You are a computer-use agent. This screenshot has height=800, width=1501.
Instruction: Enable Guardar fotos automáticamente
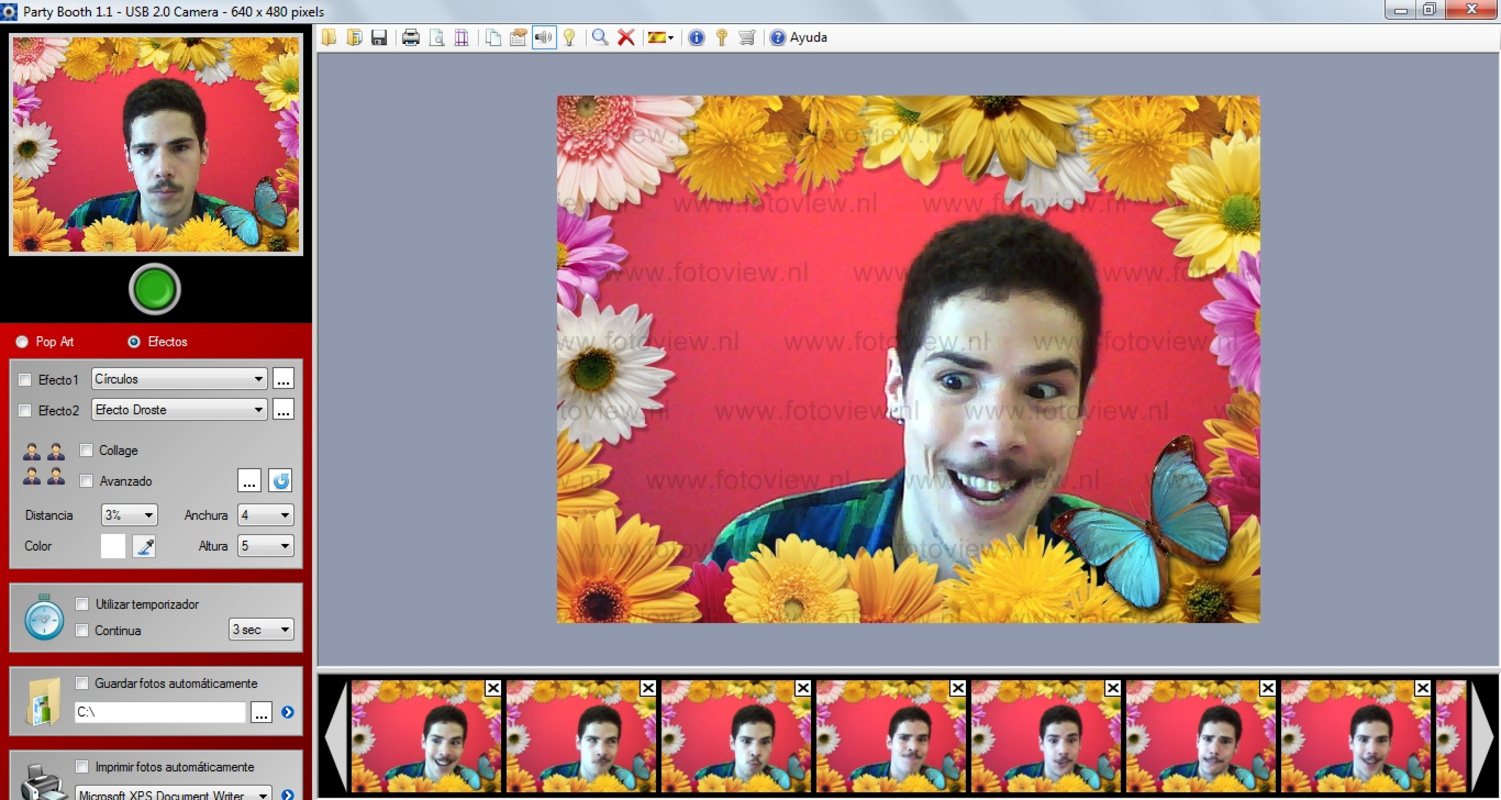82,684
